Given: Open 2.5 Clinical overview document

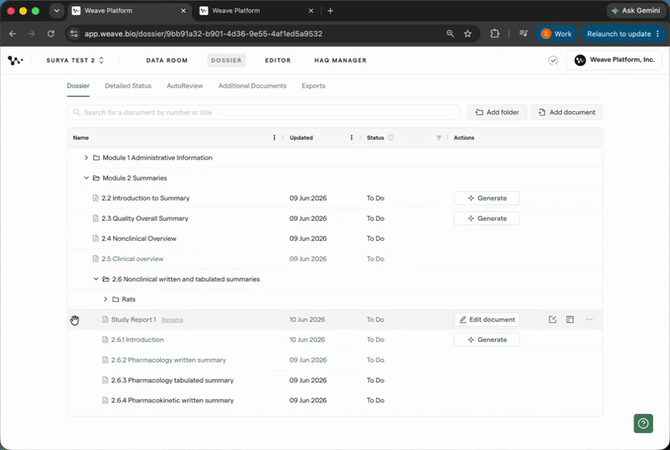Looking at the screenshot, I should click(x=132, y=259).
